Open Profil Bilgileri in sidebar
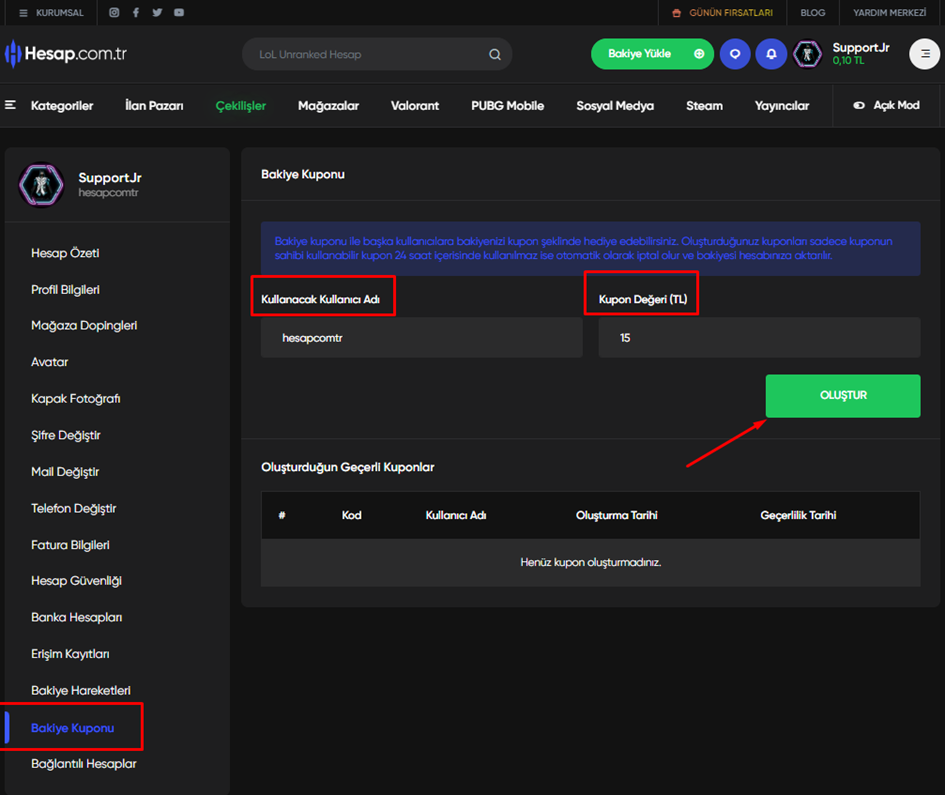945x795 pixels. [x=65, y=290]
